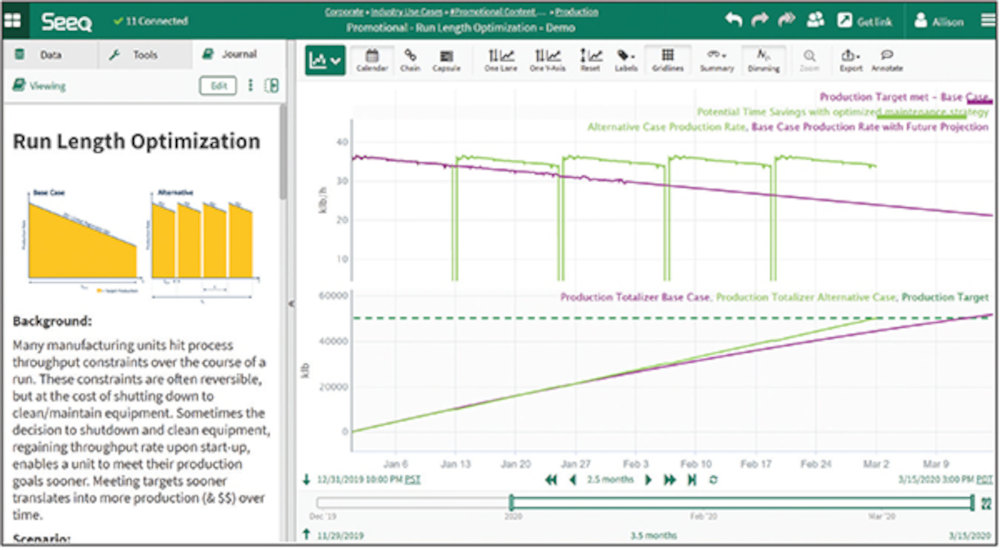Open the Corporate breadcrumb link
This screenshot has height=550, width=1000.
coord(344,12)
